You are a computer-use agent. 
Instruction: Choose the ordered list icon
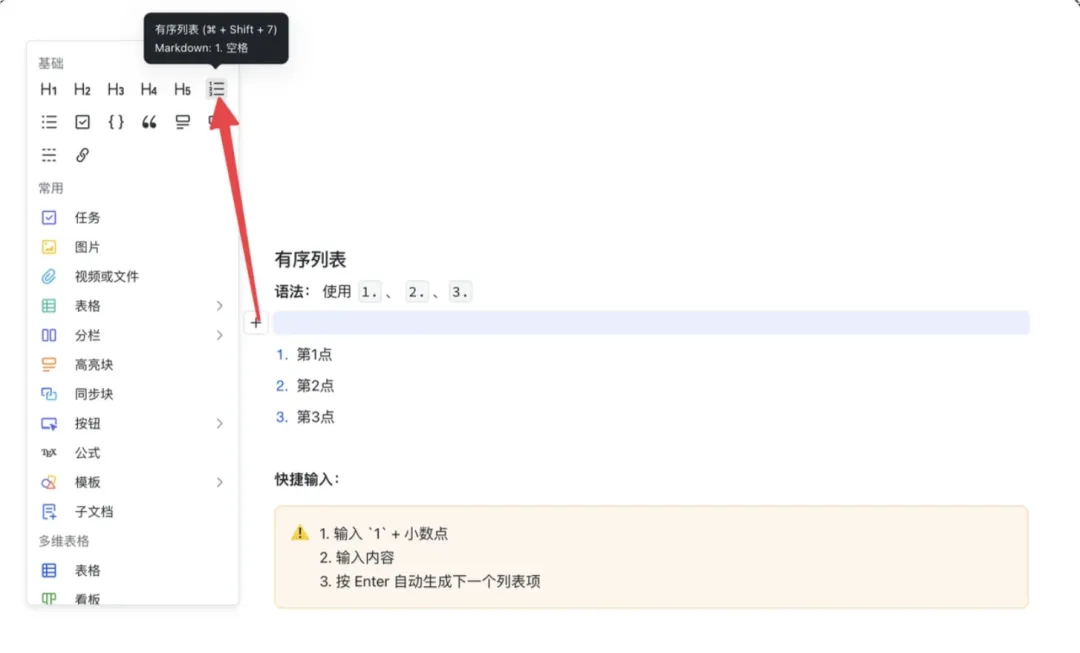tap(216, 89)
